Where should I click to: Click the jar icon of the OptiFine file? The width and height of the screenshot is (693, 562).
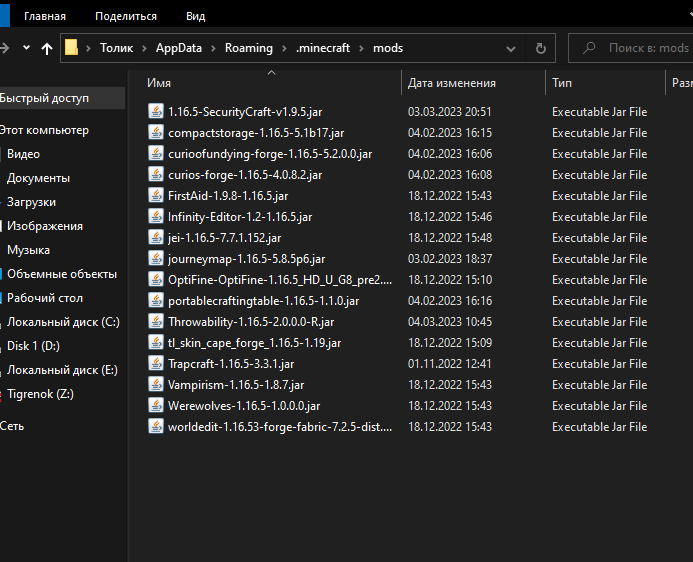click(x=156, y=279)
